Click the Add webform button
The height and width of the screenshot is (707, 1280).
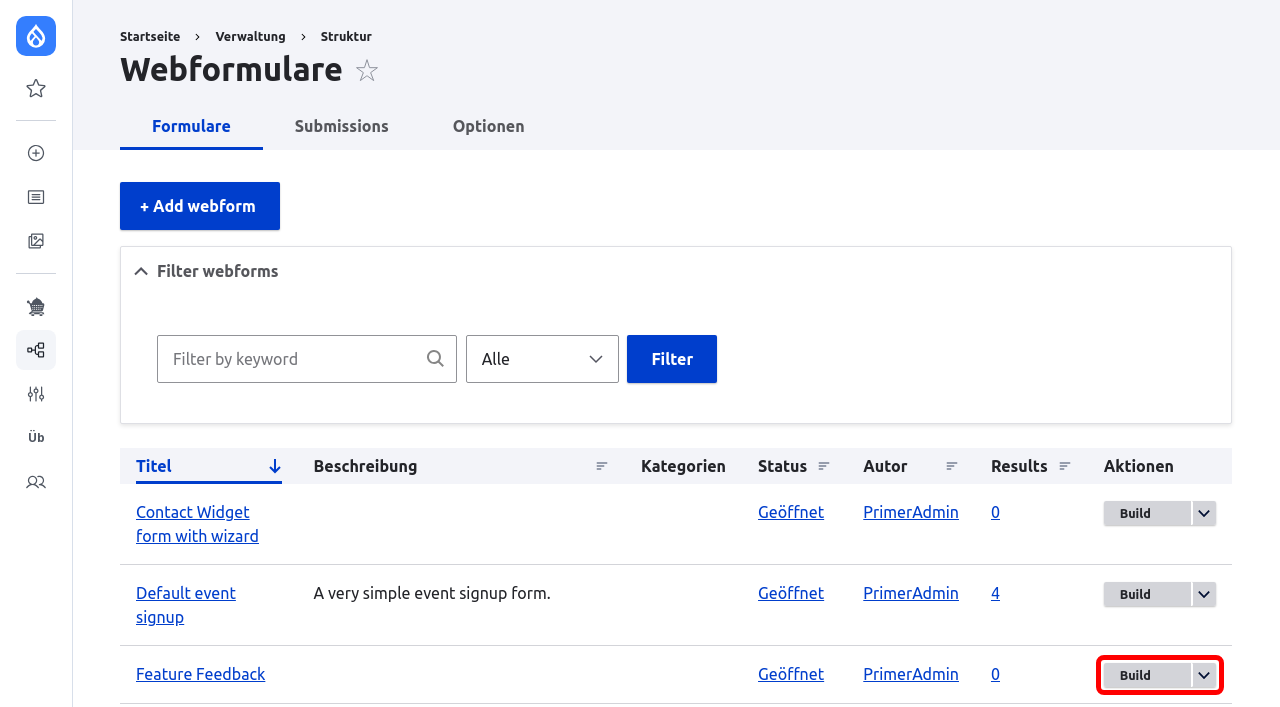click(x=200, y=206)
